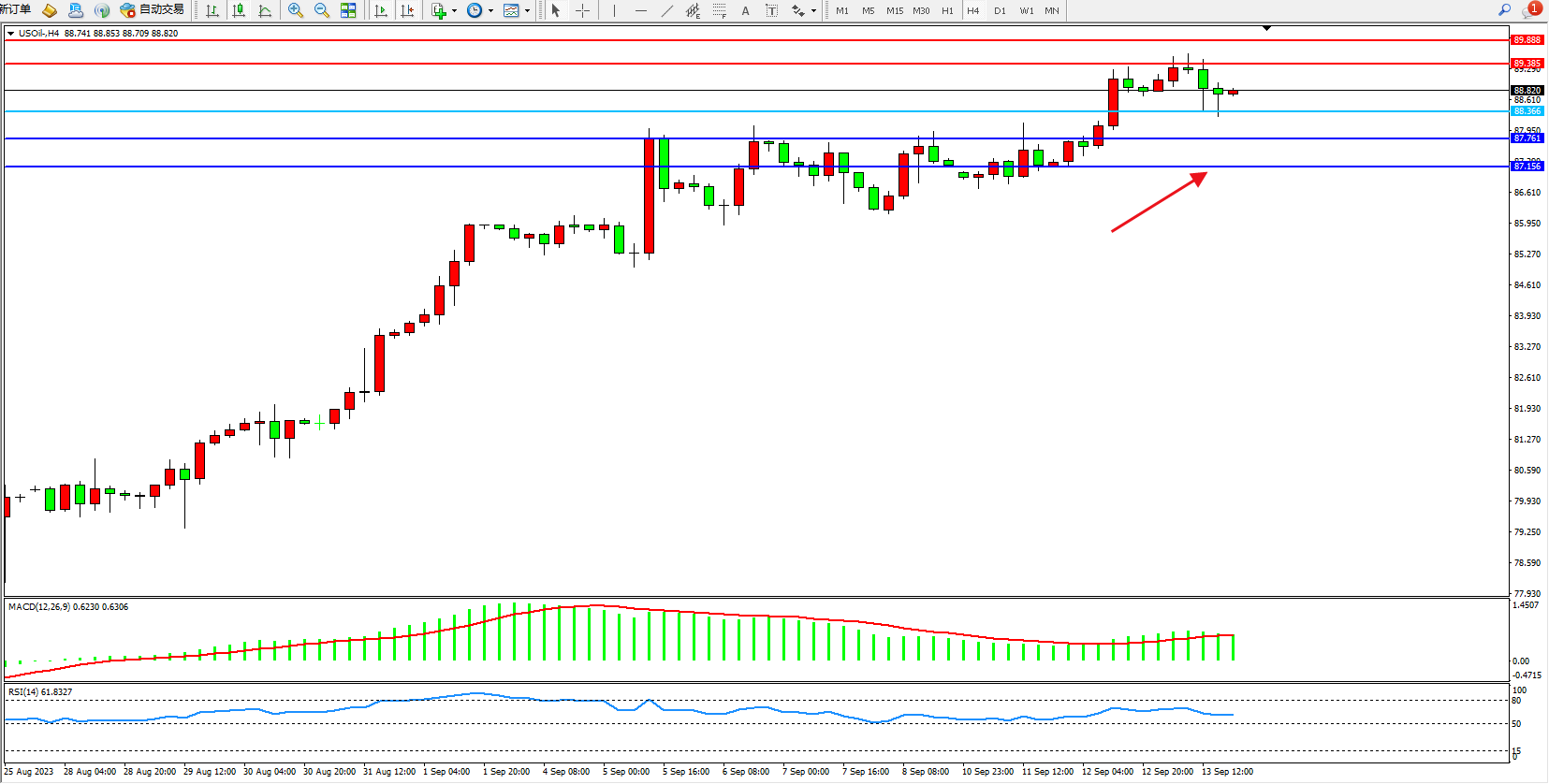1549x784 pixels.
Task: Select the vertical line drawing tool
Action: pyautogui.click(x=614, y=10)
